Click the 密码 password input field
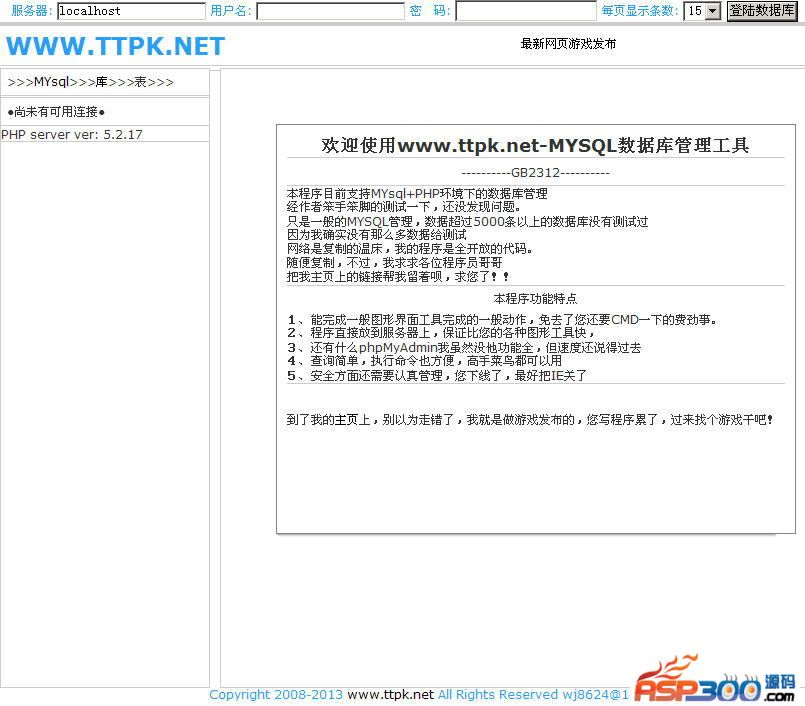 526,11
